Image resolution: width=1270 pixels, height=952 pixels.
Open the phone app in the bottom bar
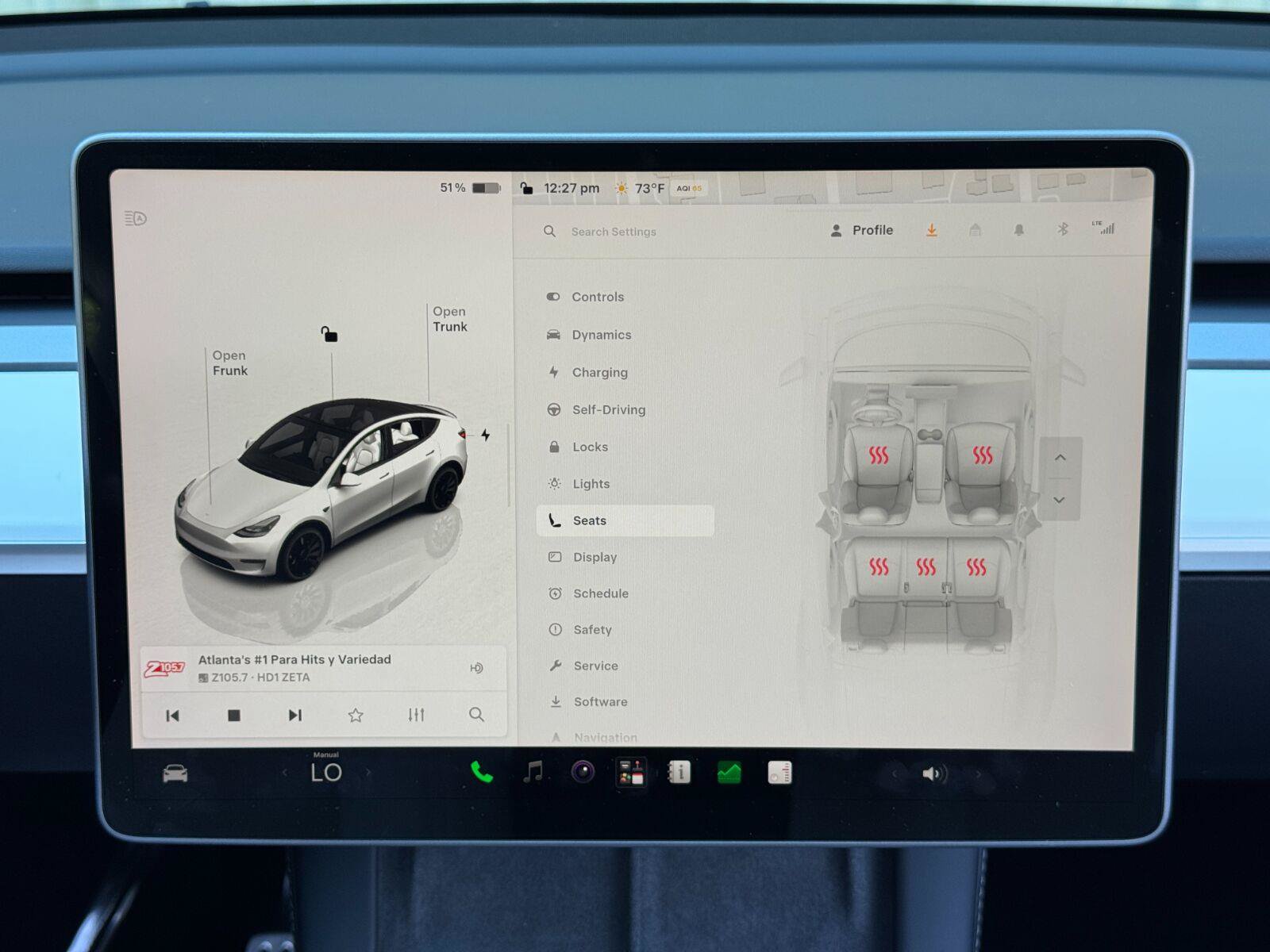pos(481,772)
